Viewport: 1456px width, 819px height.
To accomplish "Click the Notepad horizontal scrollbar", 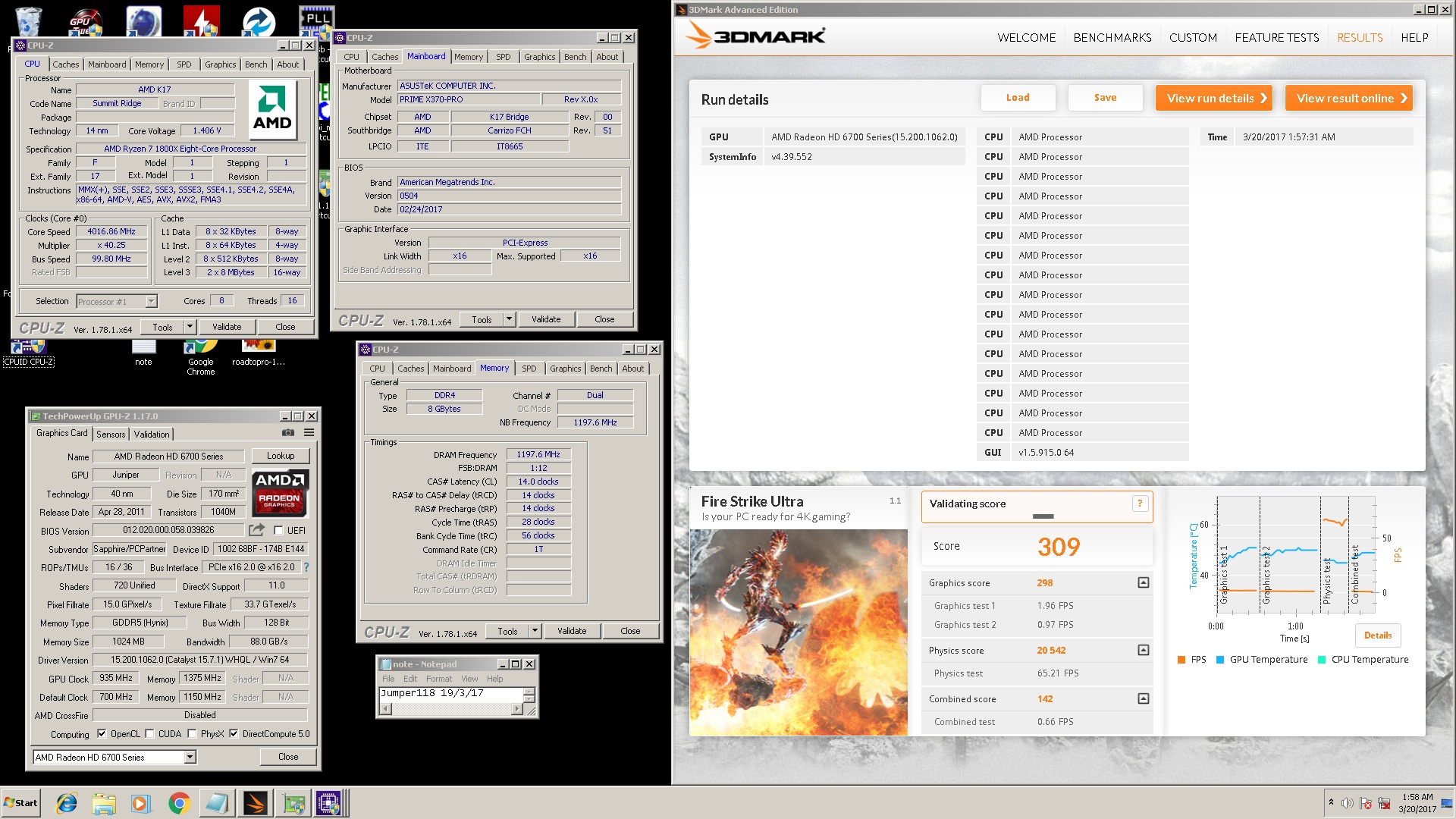I will coord(452,709).
